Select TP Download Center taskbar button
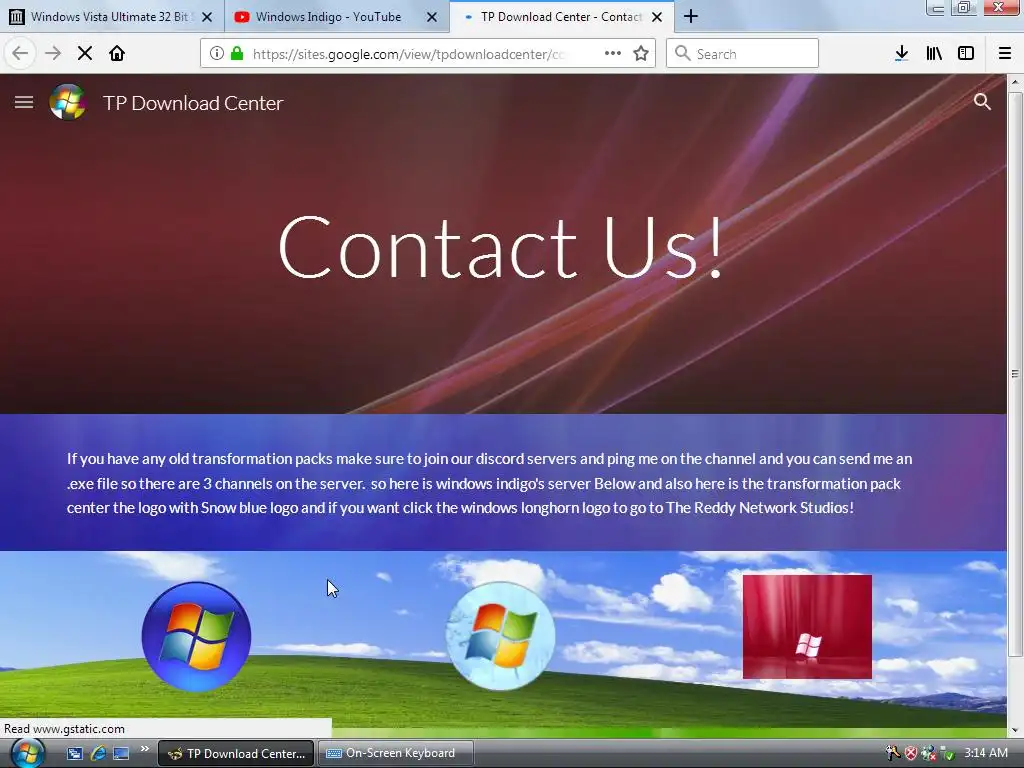Image resolution: width=1024 pixels, height=768 pixels. 236,753
